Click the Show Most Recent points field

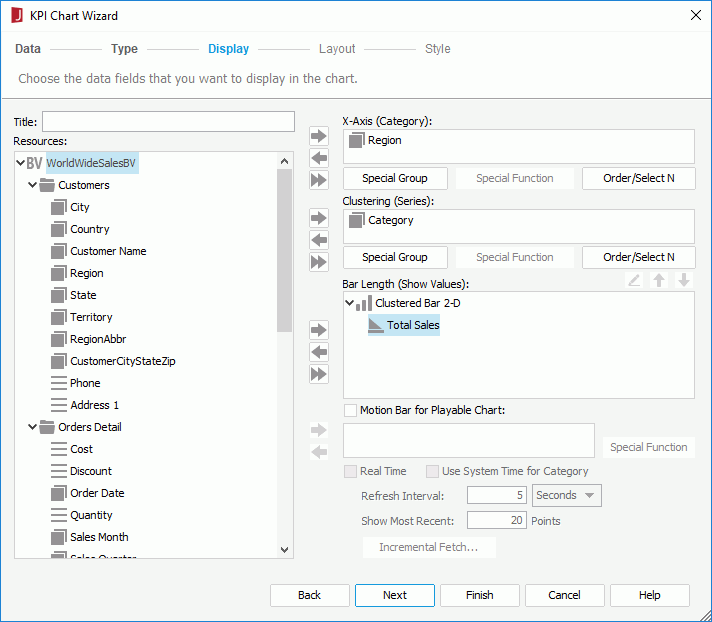(x=497, y=520)
